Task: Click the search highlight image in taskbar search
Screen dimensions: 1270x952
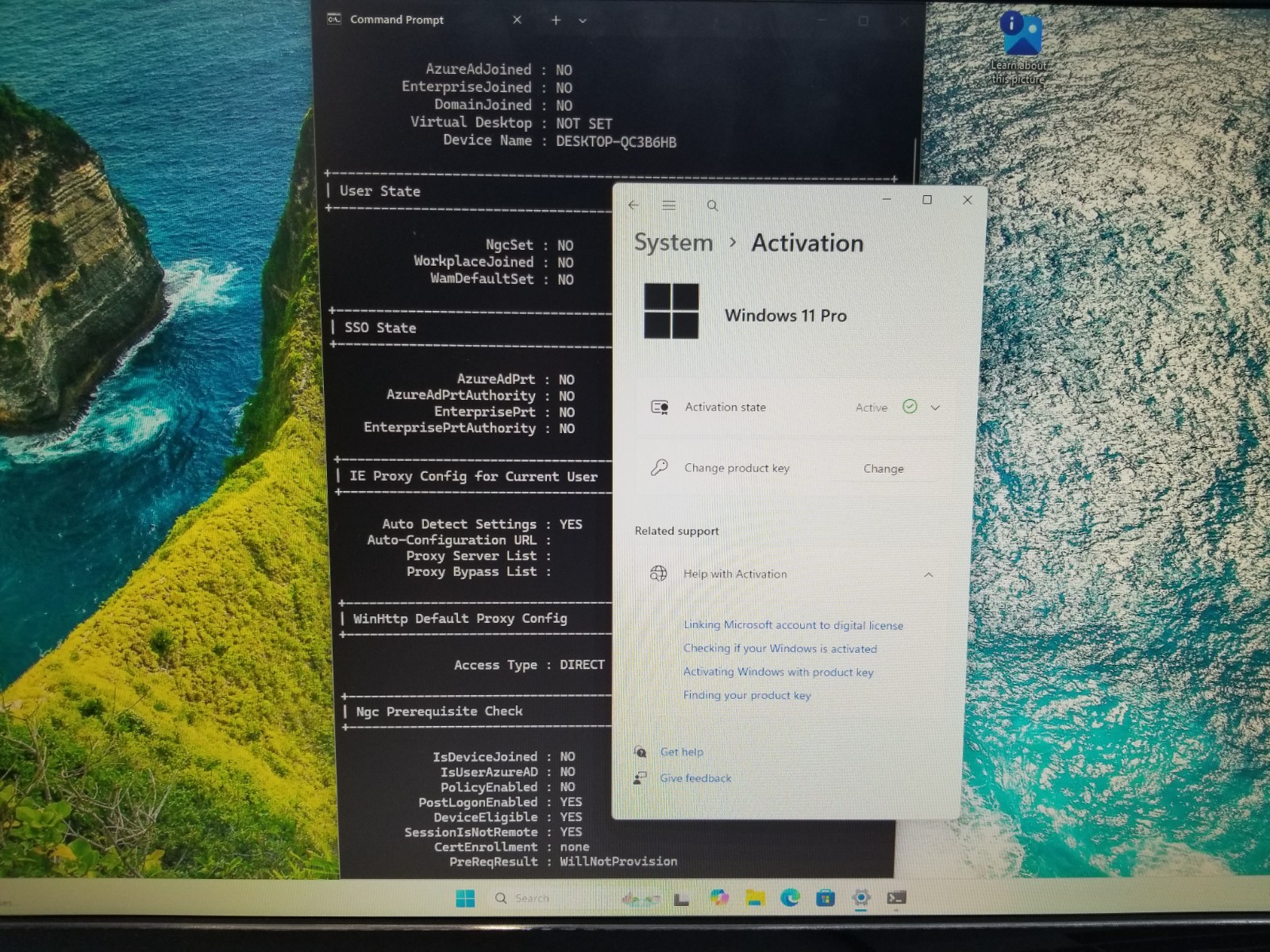Action: coord(641,899)
